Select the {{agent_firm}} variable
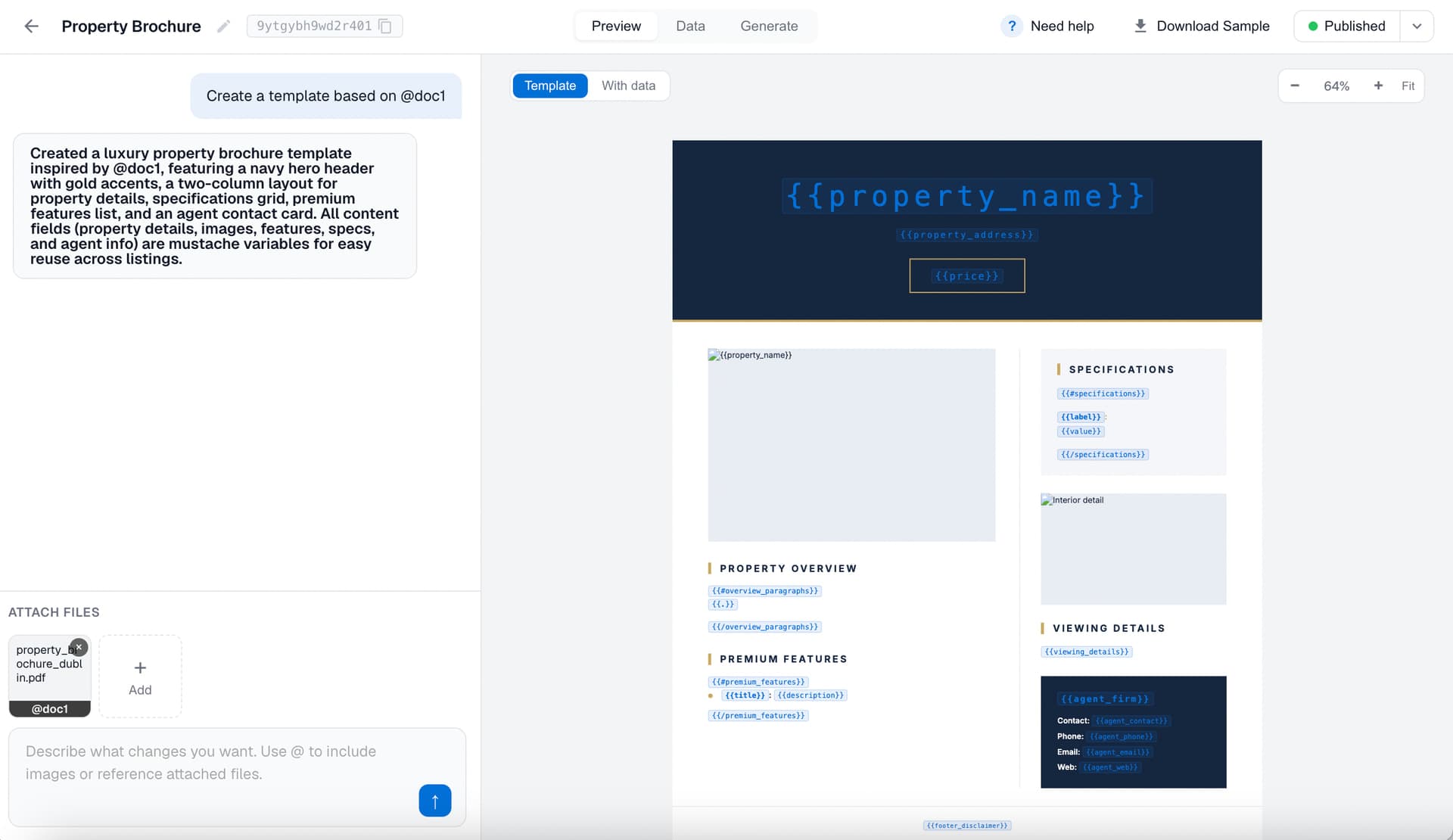Screen dimensions: 1453x840 tap(1105, 699)
